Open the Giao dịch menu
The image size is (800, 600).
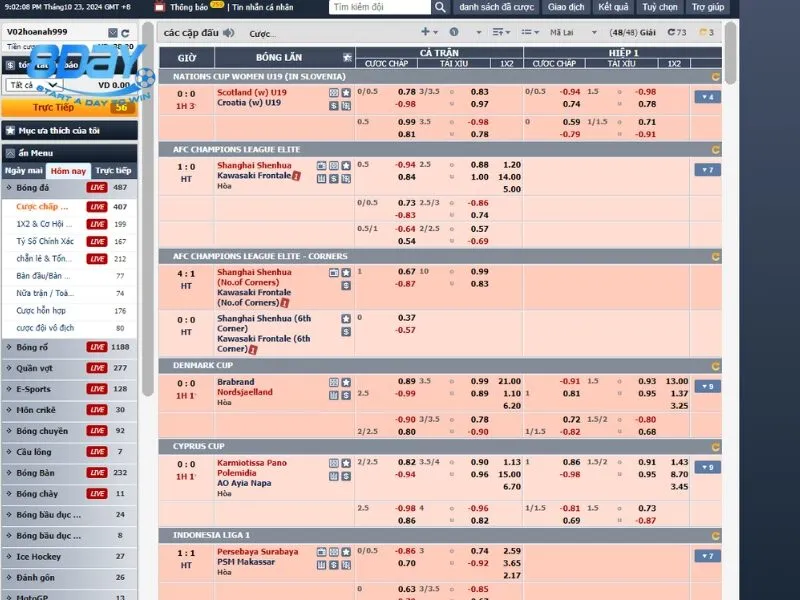point(566,7)
